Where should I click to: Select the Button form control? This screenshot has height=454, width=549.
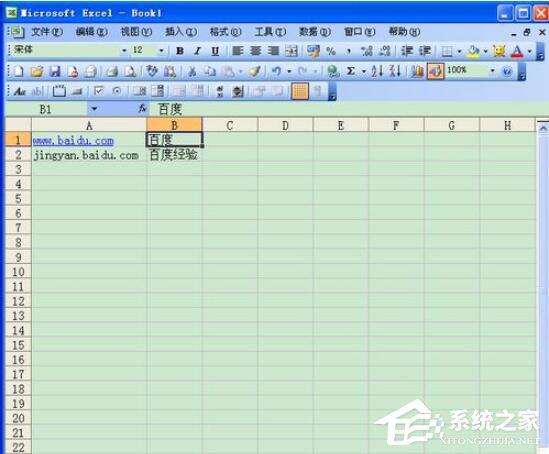[x=77, y=92]
